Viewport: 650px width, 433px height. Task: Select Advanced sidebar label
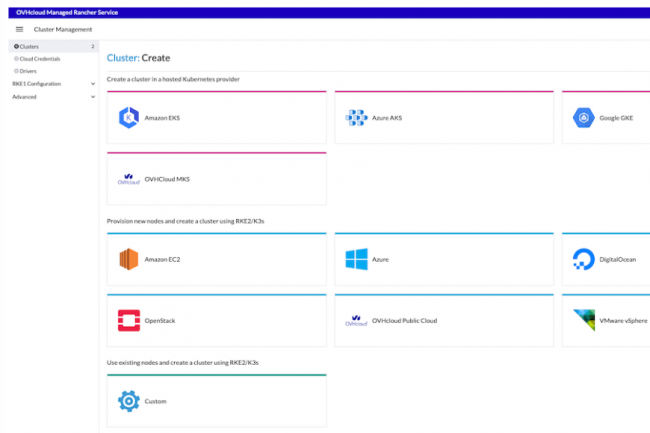(24, 97)
